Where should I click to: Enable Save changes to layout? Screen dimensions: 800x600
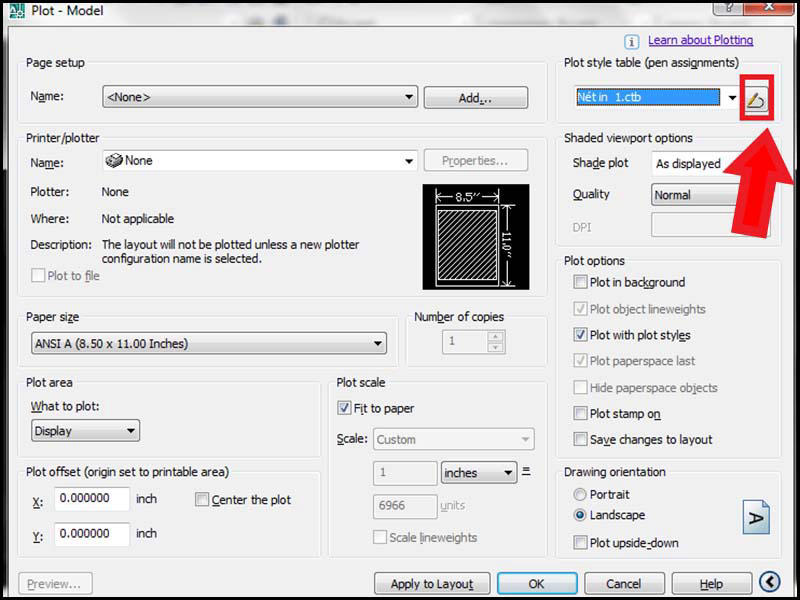pos(580,439)
